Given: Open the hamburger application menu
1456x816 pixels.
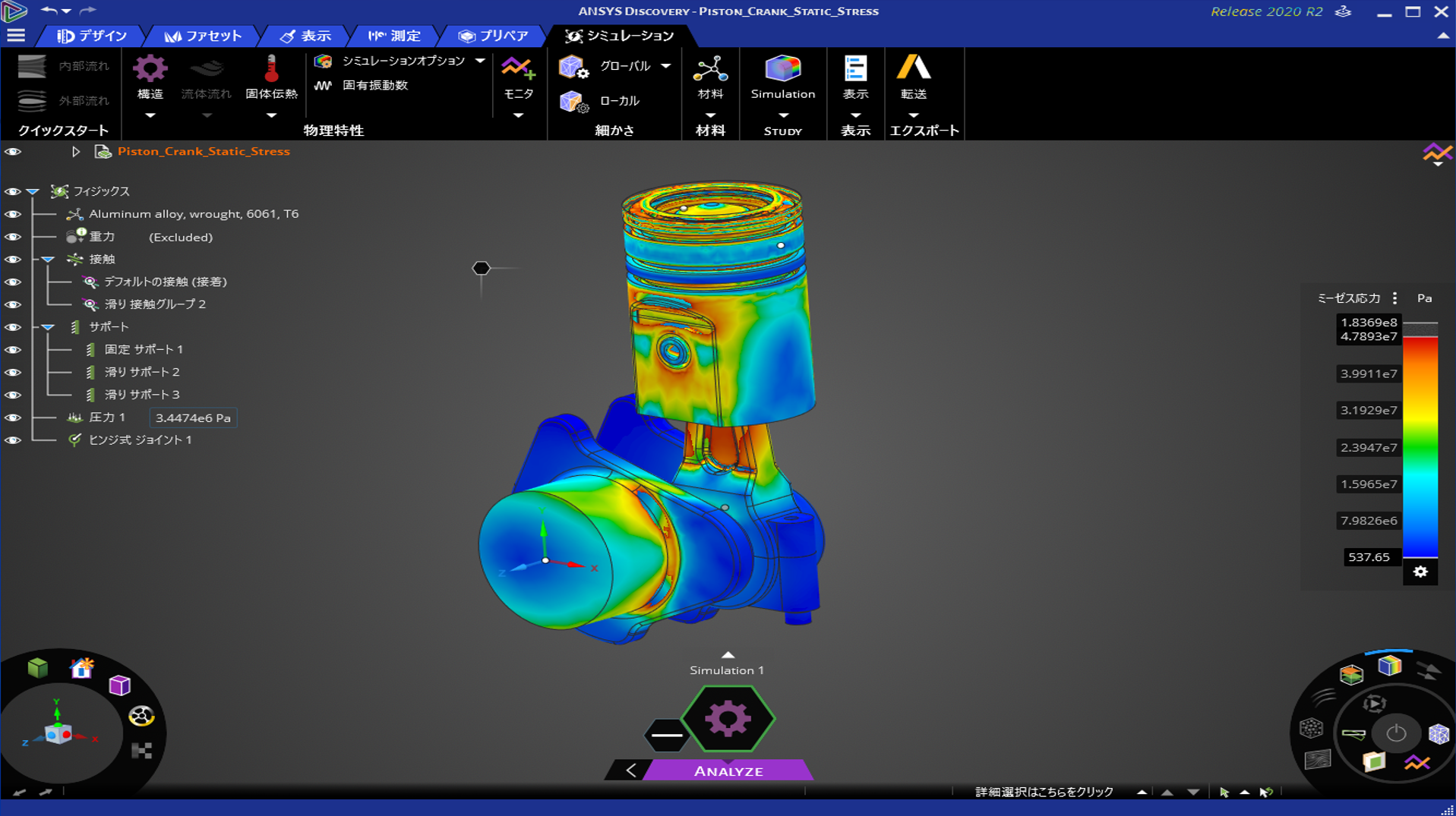Looking at the screenshot, I should 15,36.
